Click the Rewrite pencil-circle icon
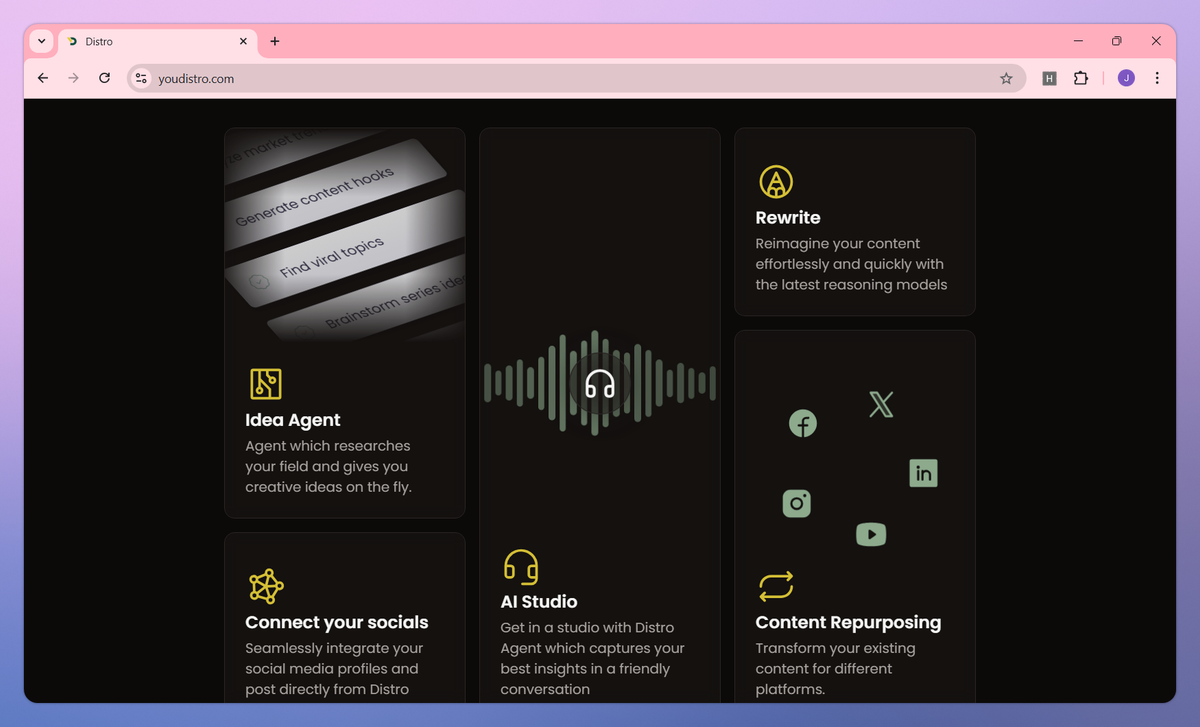1200x727 pixels. tap(776, 182)
